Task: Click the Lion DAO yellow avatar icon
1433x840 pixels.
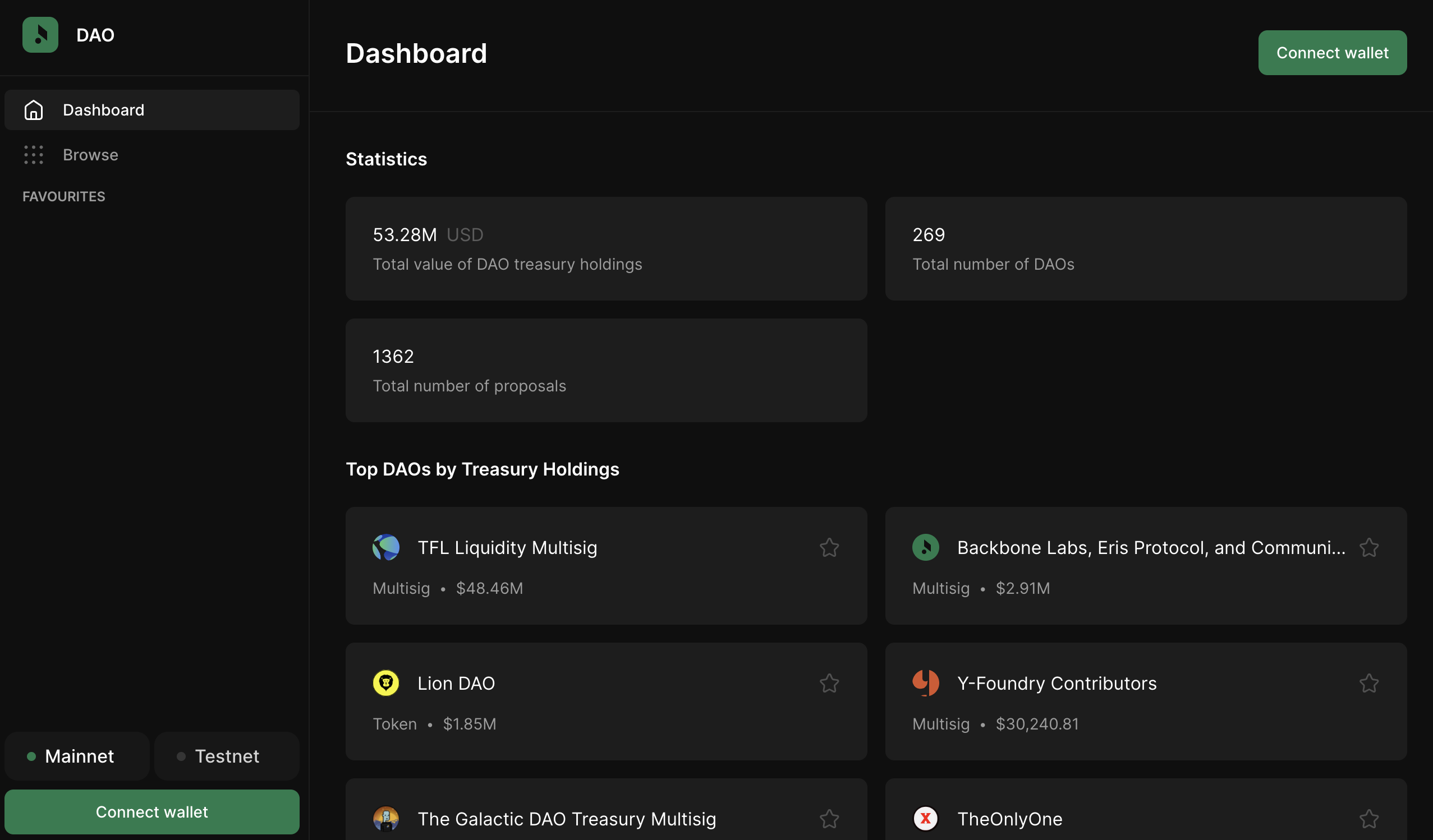Action: (385, 683)
